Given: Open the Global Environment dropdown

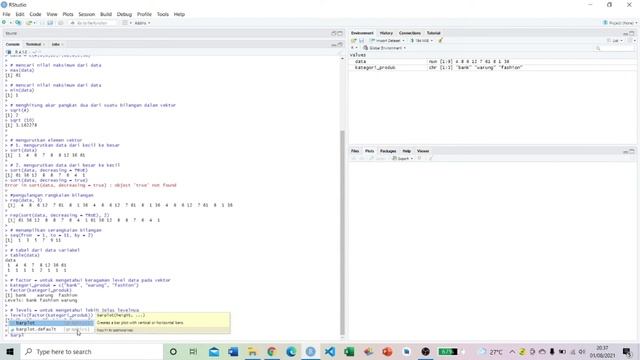Looking at the screenshot, I should click(x=384, y=48).
